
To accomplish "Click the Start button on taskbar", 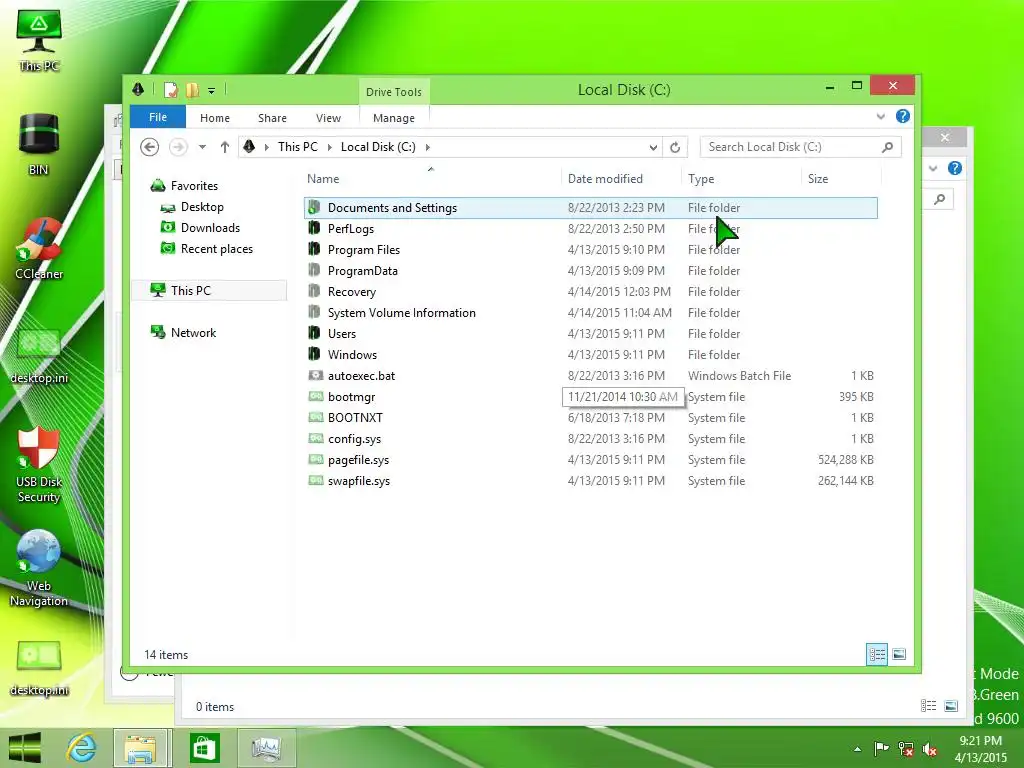I will tap(25, 748).
